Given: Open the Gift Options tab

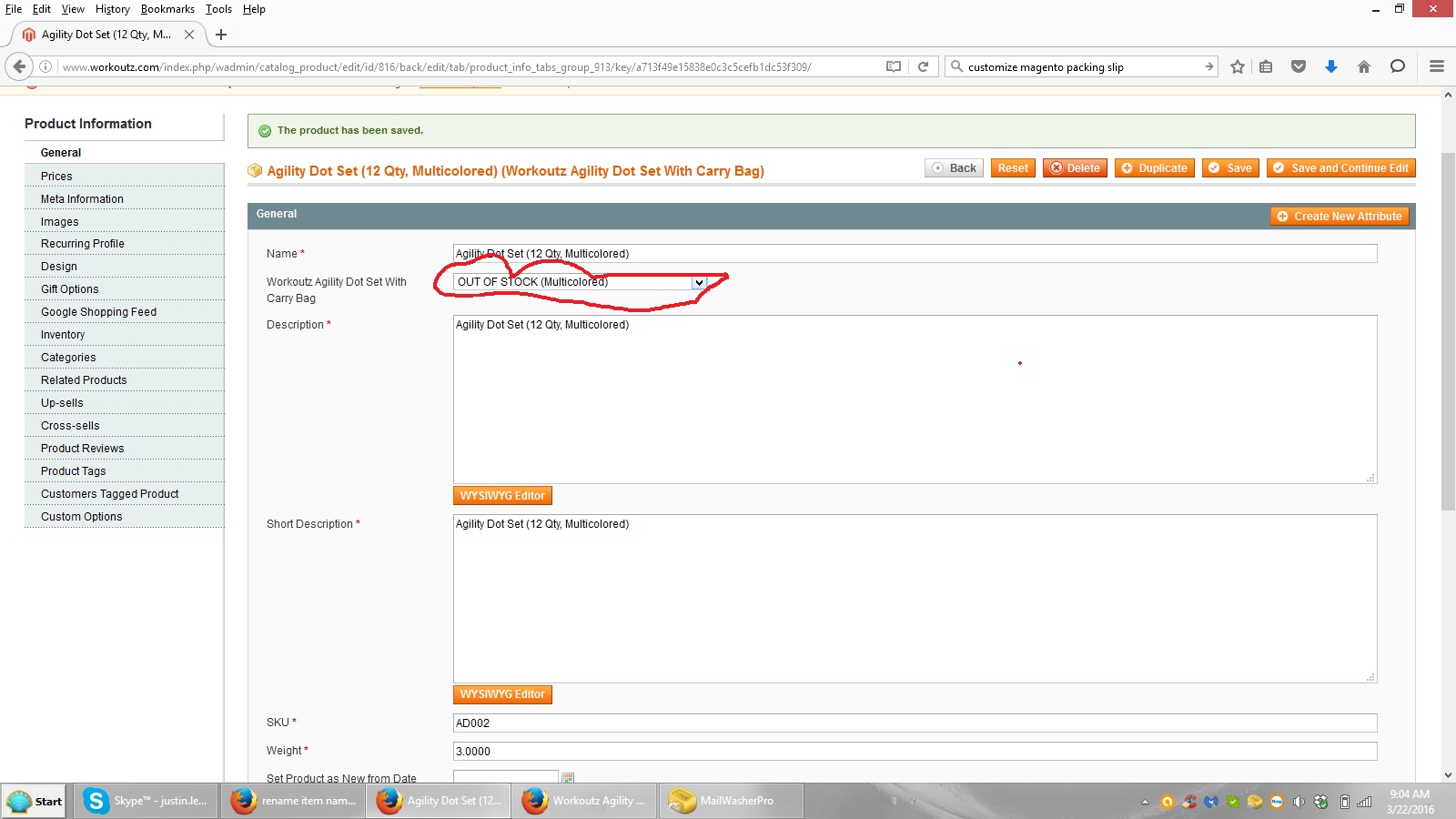Looking at the screenshot, I should click(124, 289).
